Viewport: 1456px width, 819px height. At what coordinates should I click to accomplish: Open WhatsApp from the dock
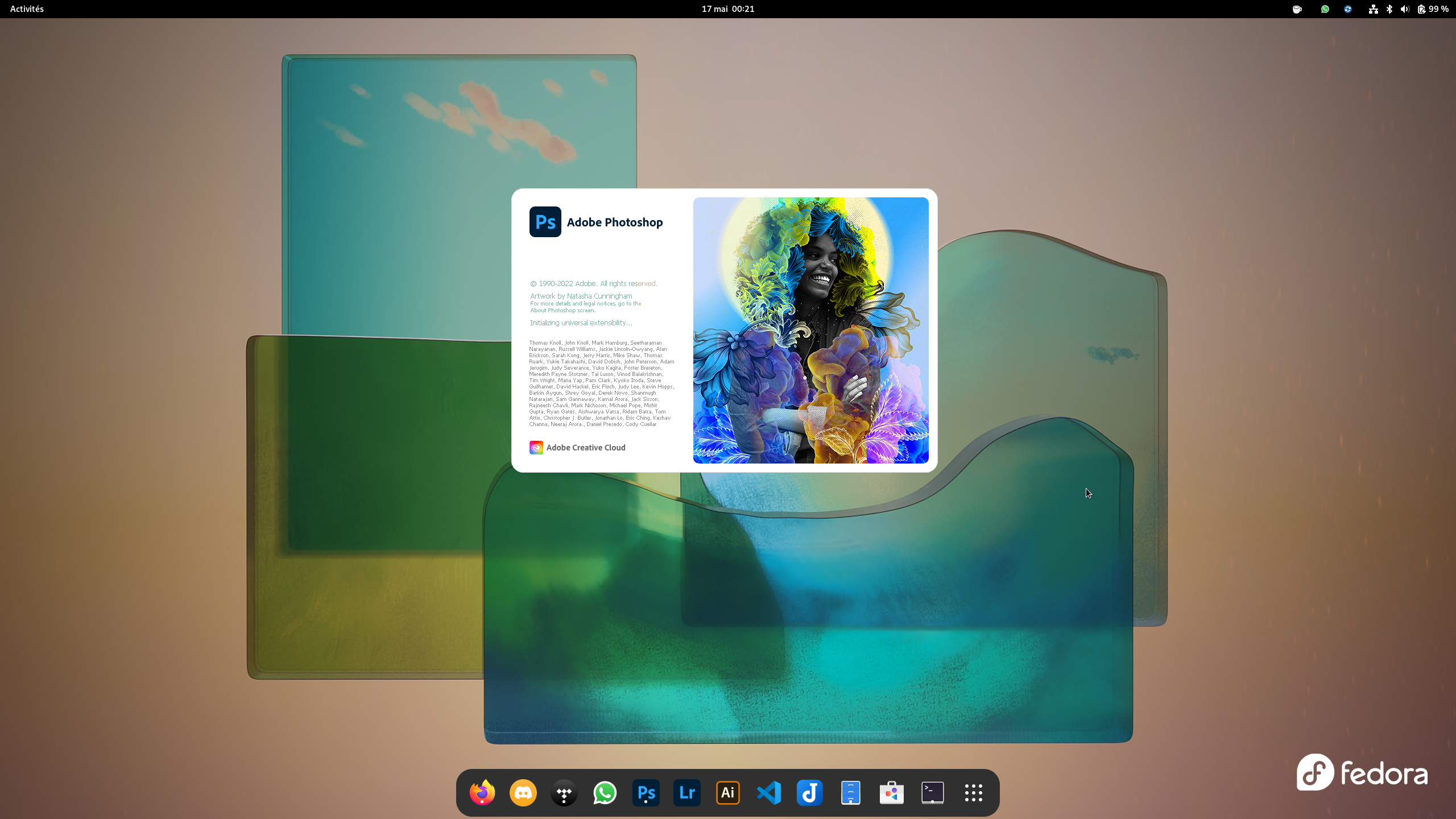605,792
